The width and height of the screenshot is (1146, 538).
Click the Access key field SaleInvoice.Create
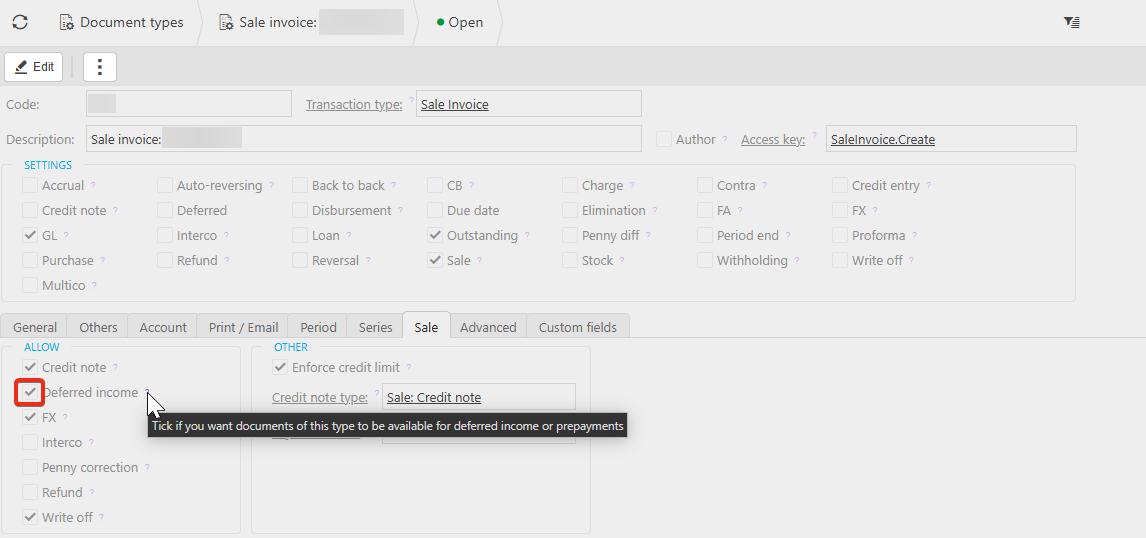point(951,139)
